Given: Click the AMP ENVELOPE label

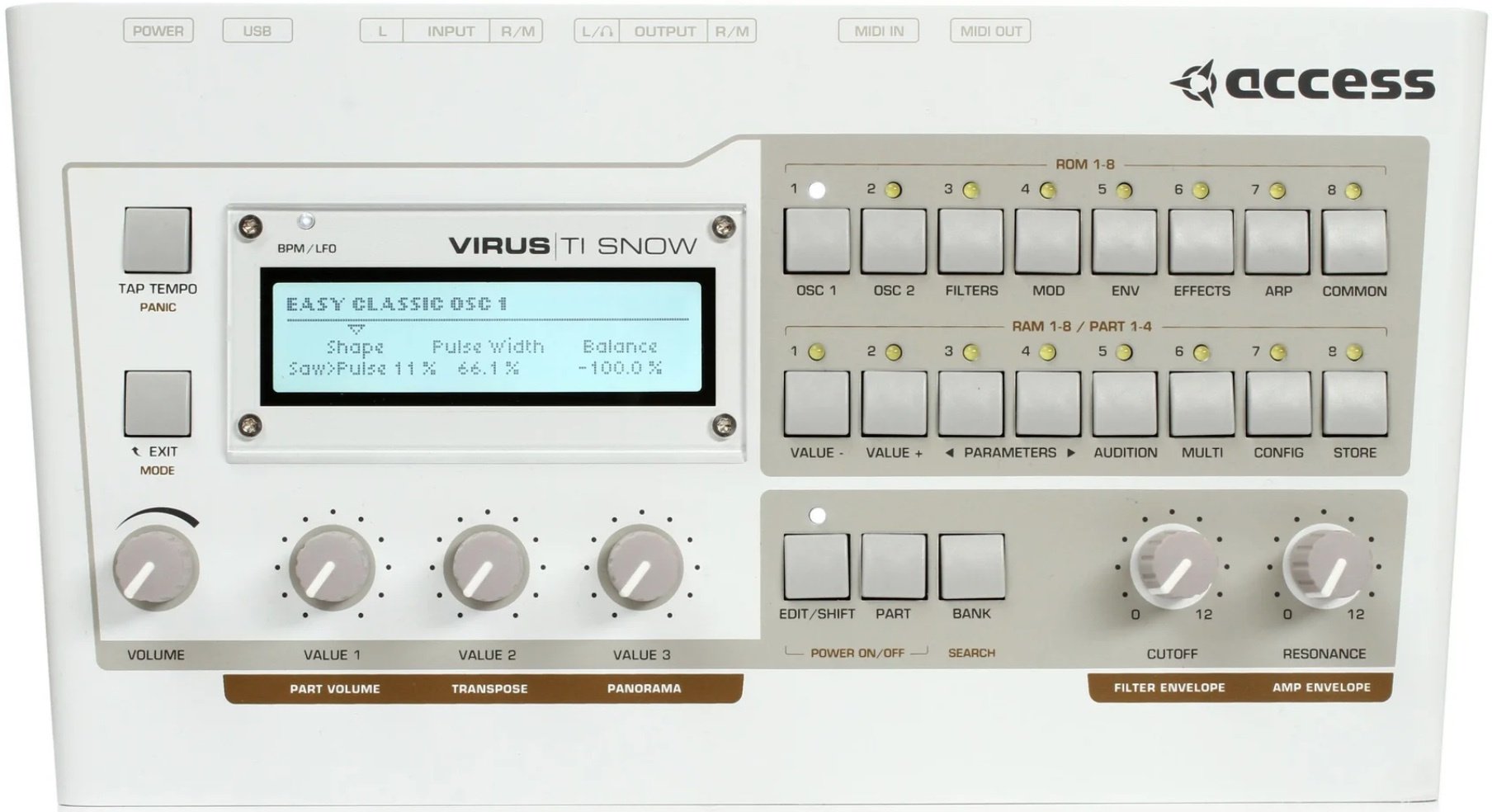Looking at the screenshot, I should pos(1321,687).
